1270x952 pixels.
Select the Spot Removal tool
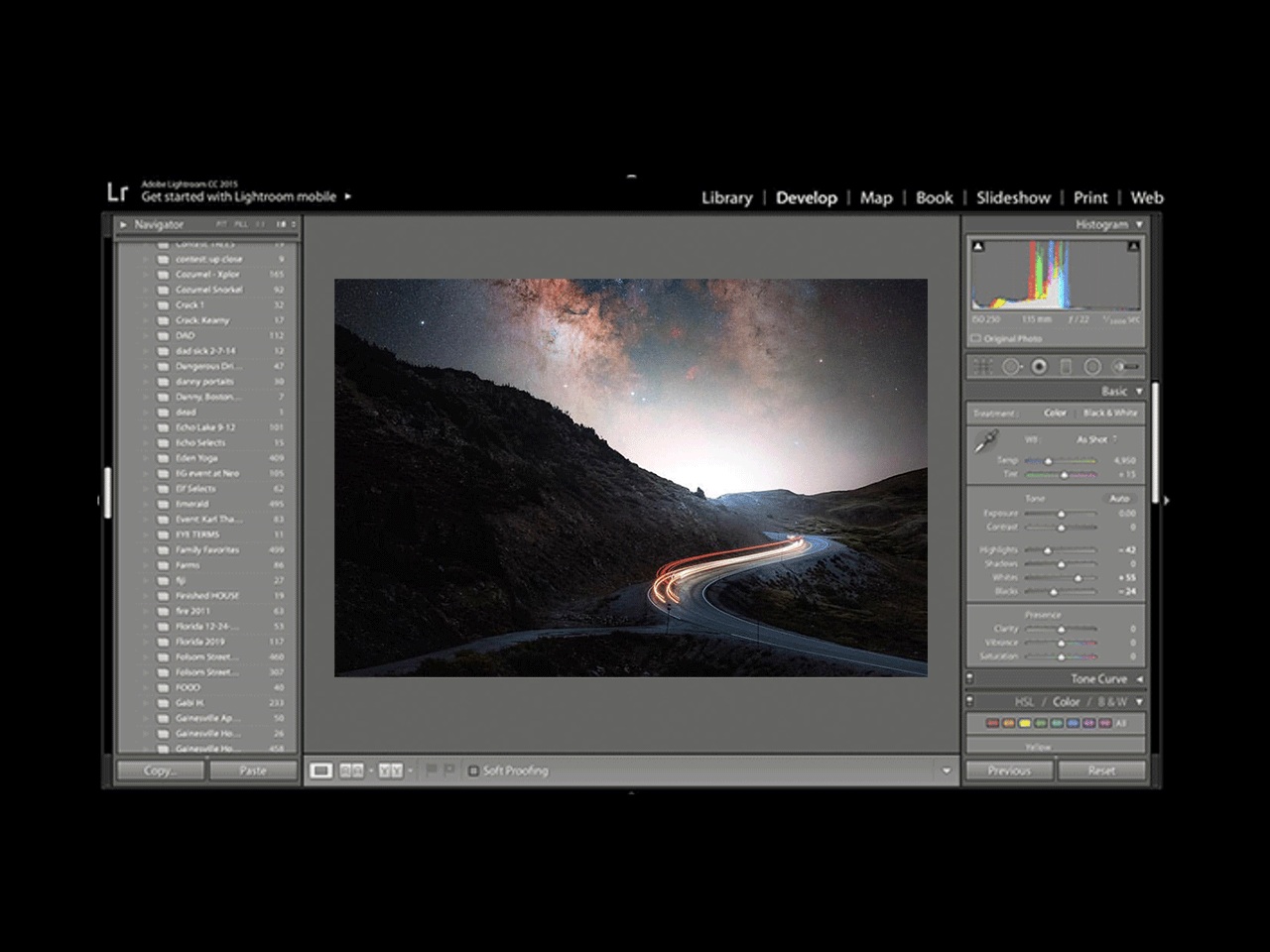coord(1011,367)
